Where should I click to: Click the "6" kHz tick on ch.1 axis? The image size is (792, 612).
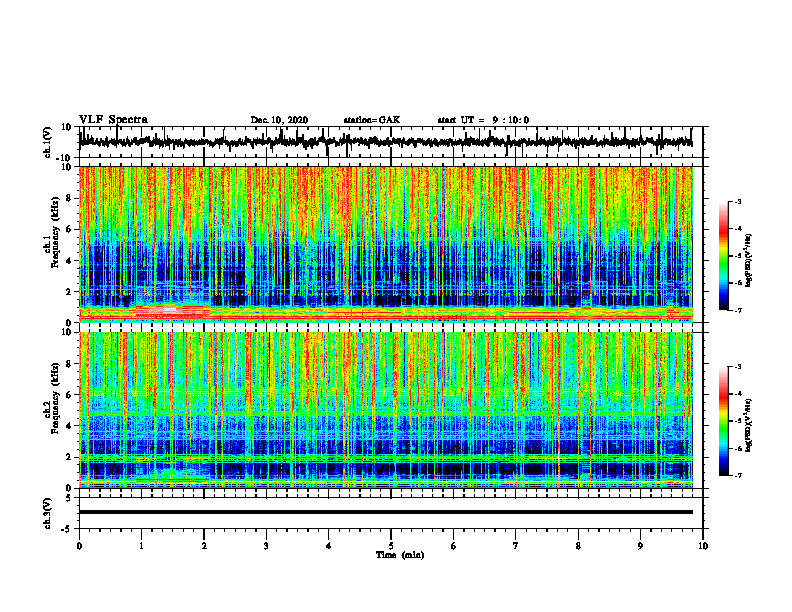[x=69, y=229]
